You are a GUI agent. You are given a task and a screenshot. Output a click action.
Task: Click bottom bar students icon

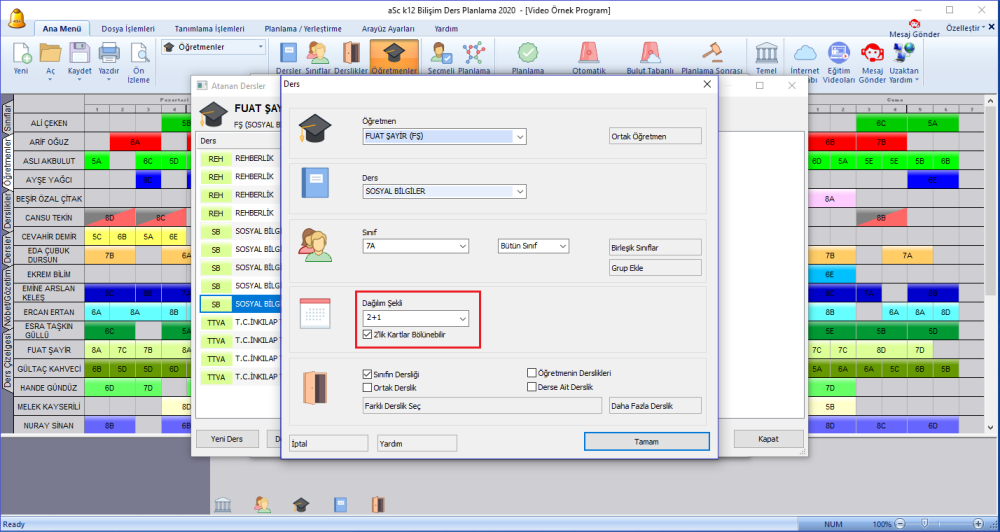tap(261, 505)
